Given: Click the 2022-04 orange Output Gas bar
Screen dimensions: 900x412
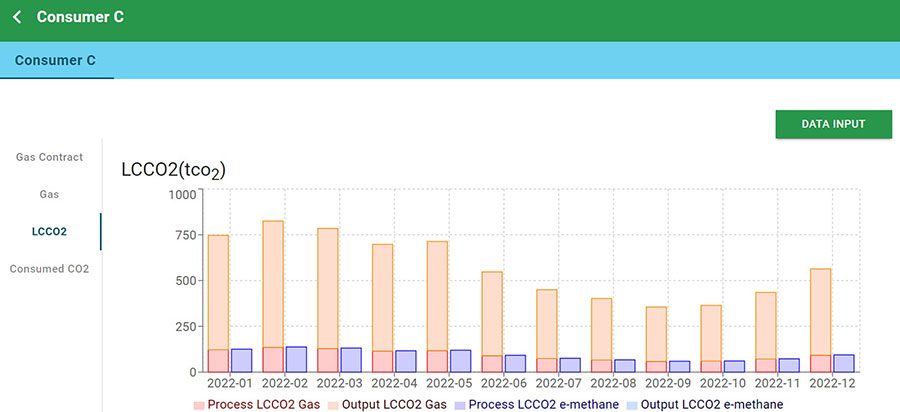Looking at the screenshot, I should [x=382, y=298].
